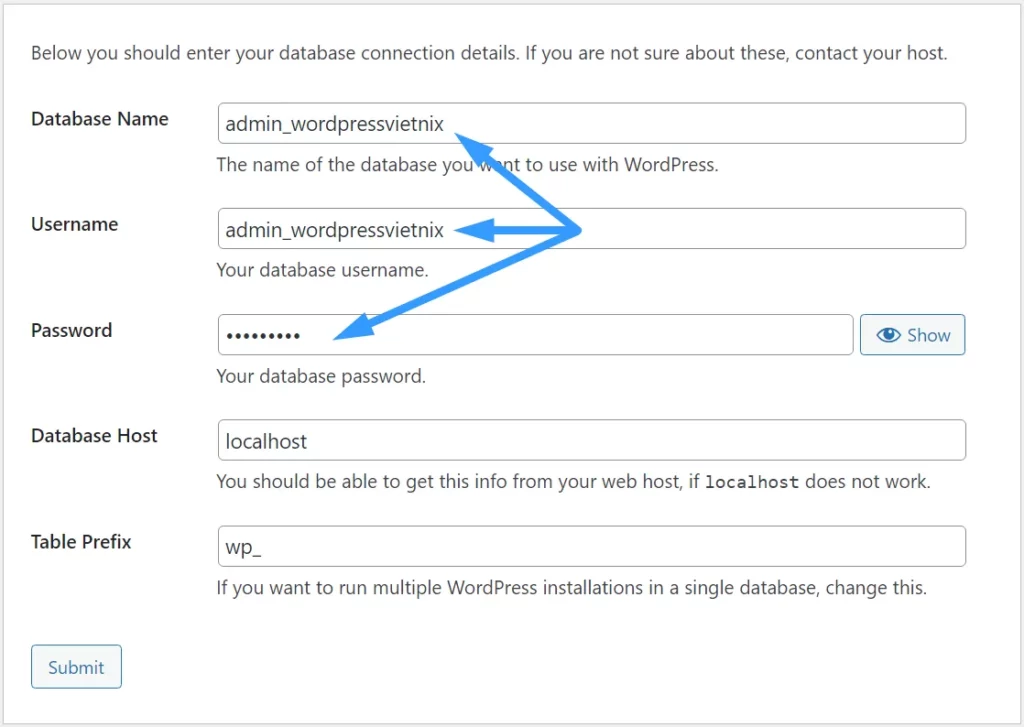Click inside the Username input field

(592, 228)
